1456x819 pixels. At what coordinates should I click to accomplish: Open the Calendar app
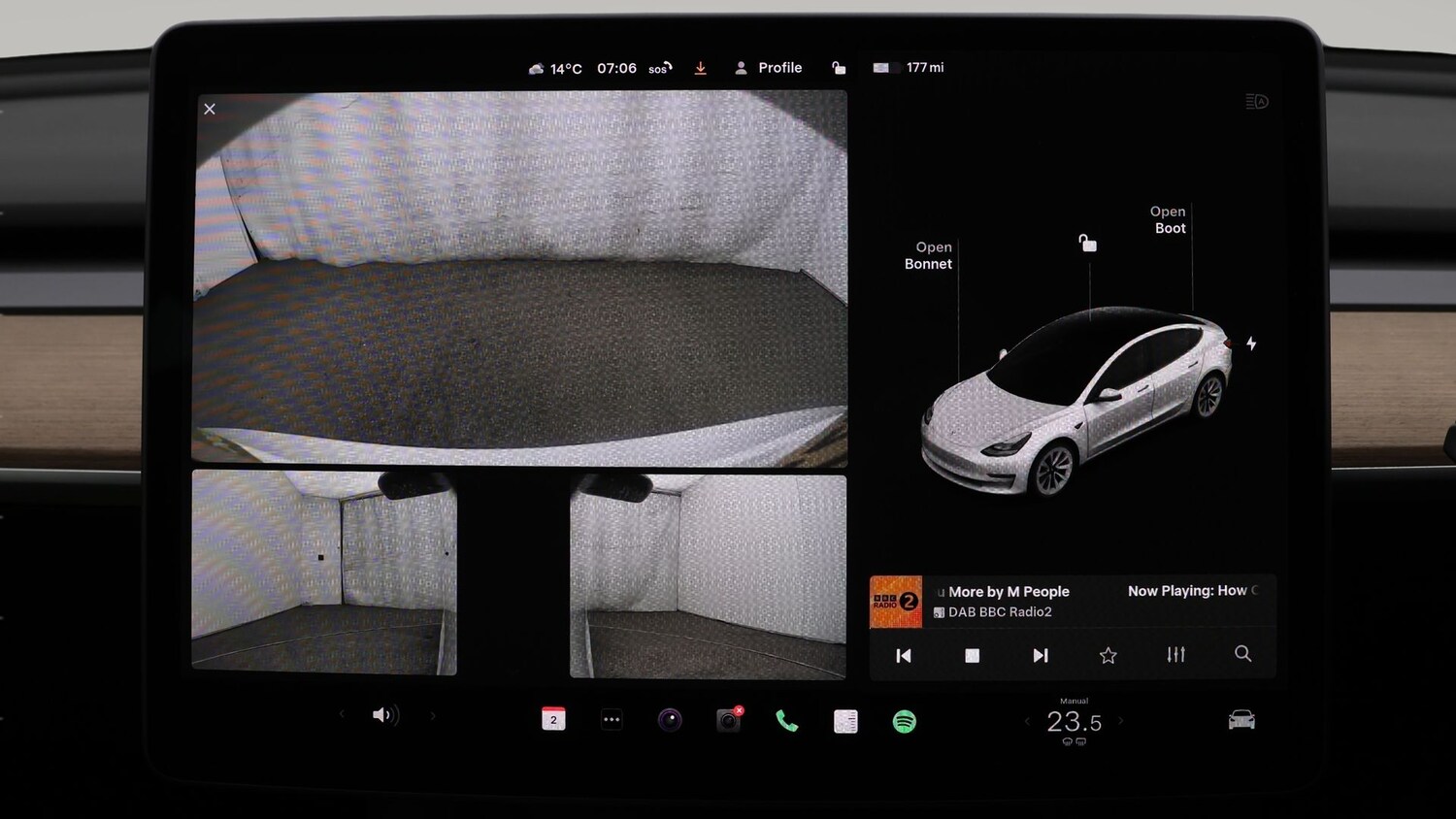[x=553, y=718]
